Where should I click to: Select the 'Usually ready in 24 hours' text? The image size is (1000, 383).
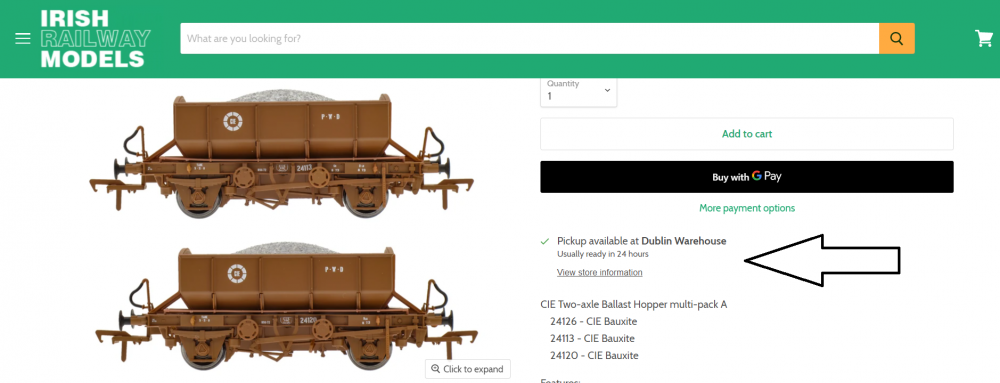603,254
